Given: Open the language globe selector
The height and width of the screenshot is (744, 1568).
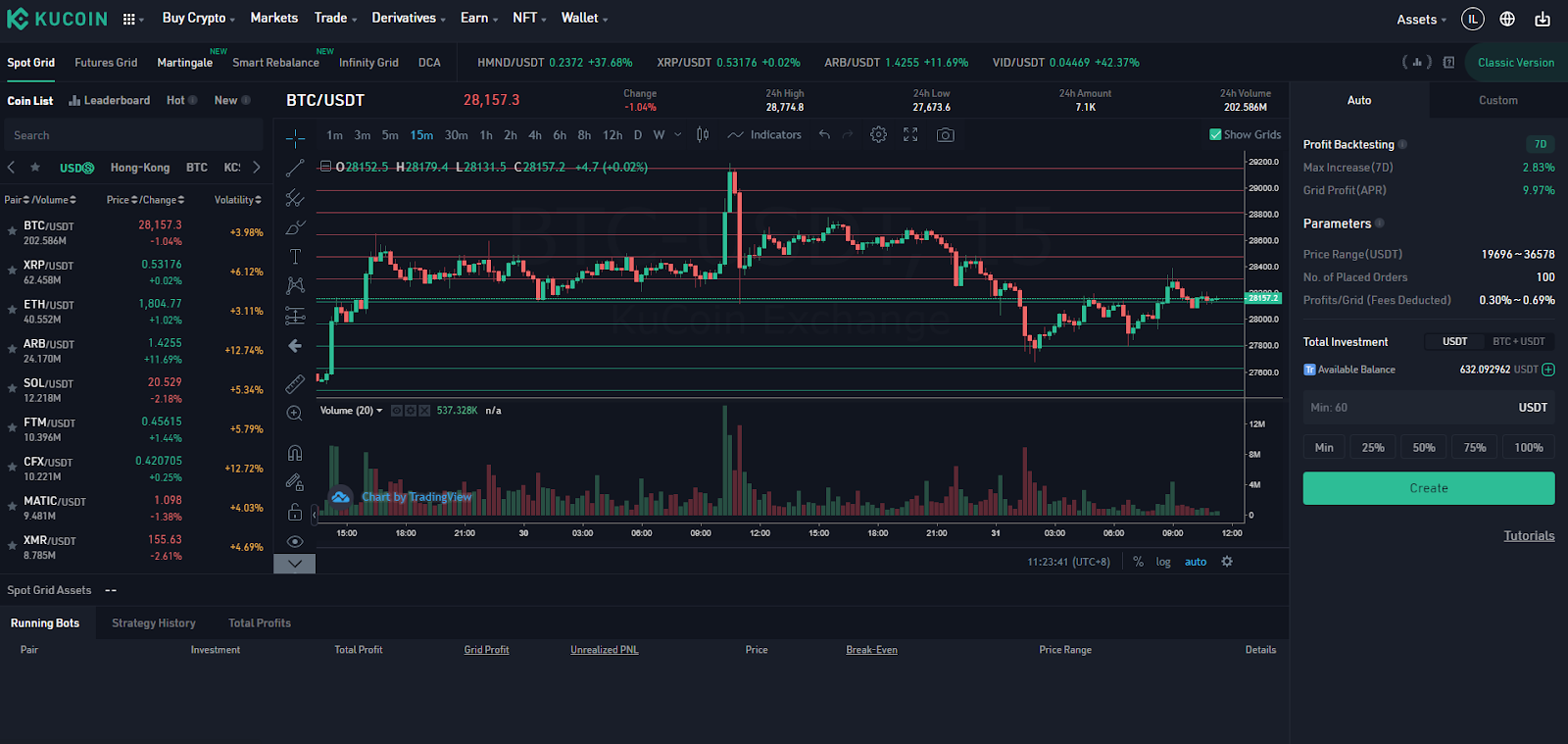Looking at the screenshot, I should 1507,19.
